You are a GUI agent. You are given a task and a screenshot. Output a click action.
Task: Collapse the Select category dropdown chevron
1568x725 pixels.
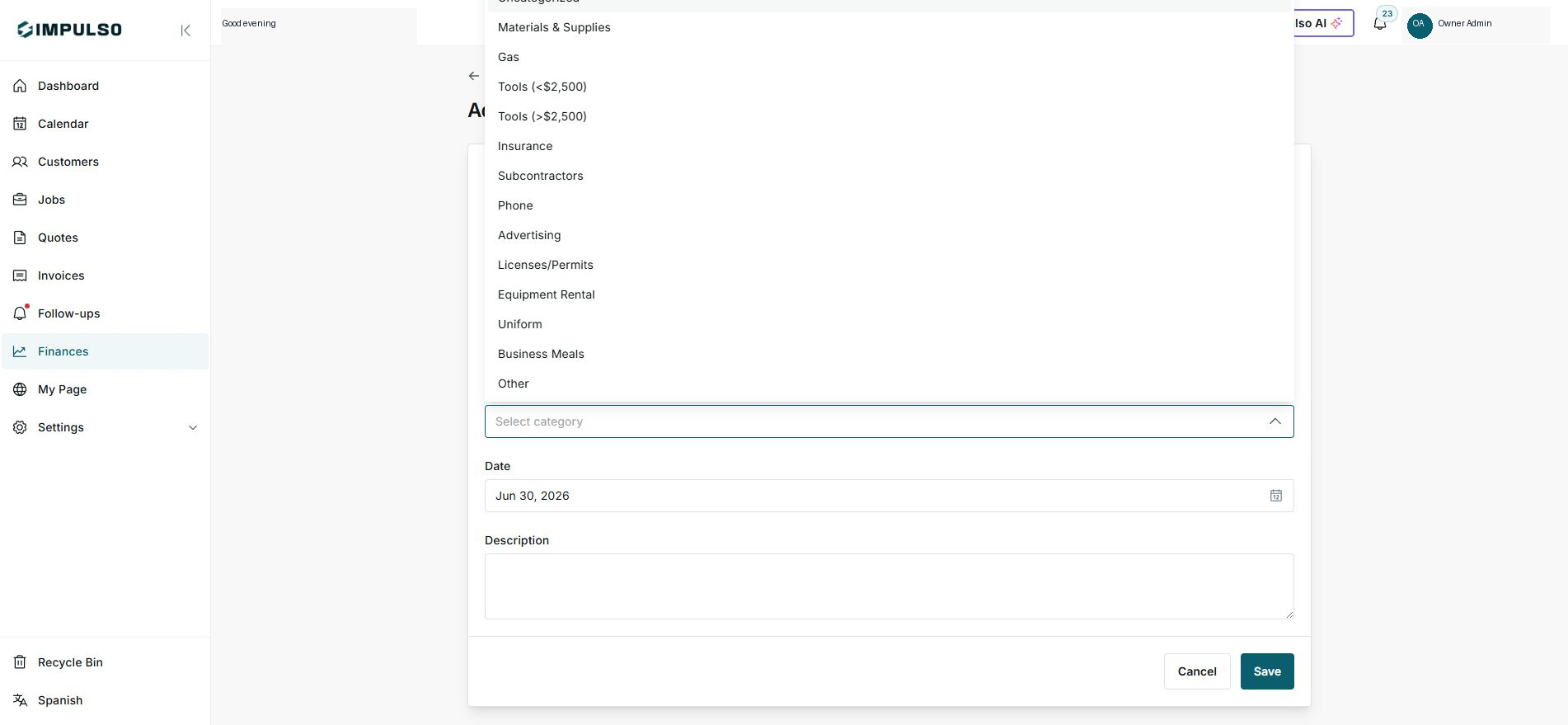tap(1275, 421)
